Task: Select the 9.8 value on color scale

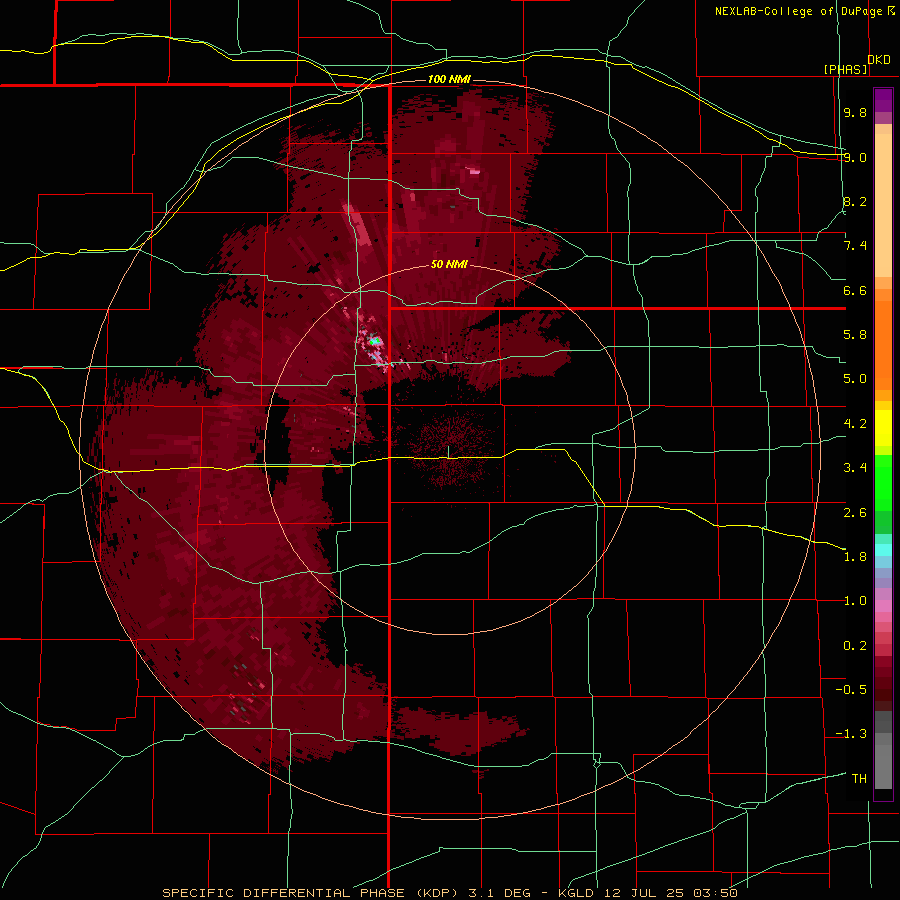Action: (x=855, y=112)
